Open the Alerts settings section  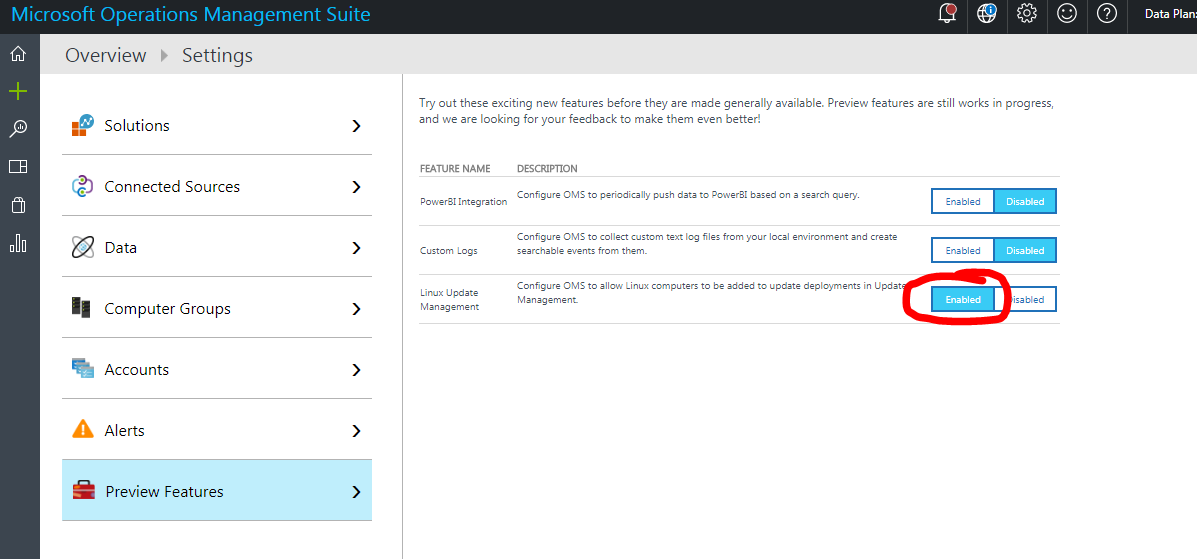(x=217, y=430)
